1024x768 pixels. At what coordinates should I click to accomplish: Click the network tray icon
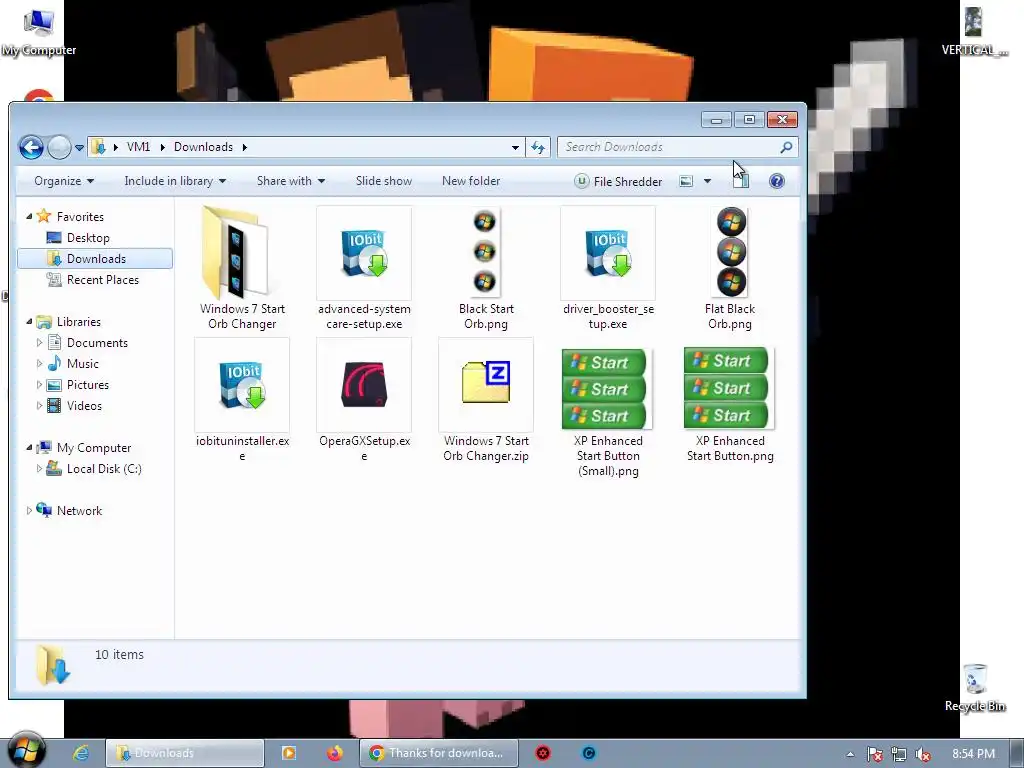pos(899,754)
